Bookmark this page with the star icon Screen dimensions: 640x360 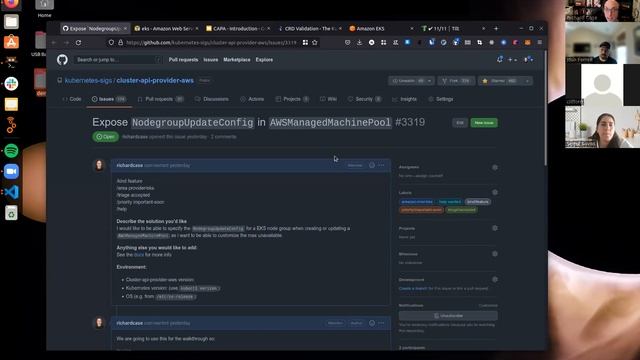point(315,42)
